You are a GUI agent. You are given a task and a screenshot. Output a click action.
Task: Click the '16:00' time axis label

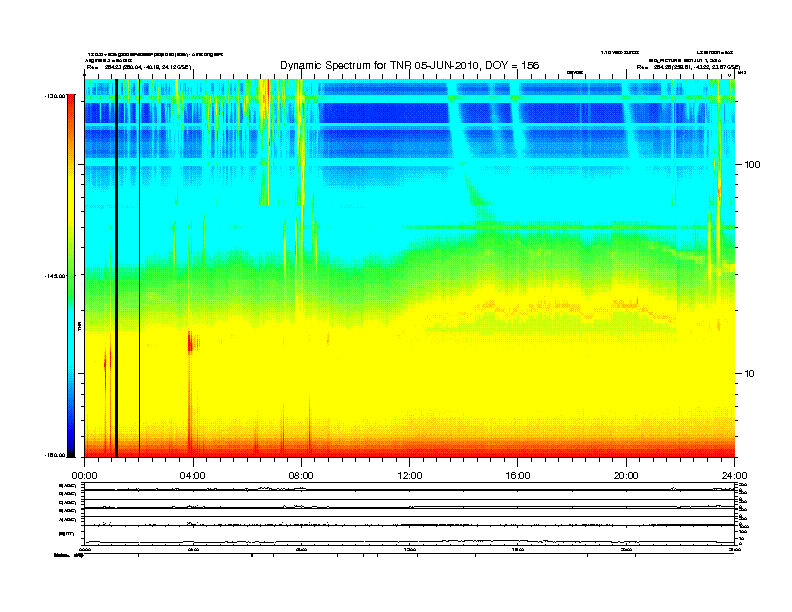(x=518, y=476)
